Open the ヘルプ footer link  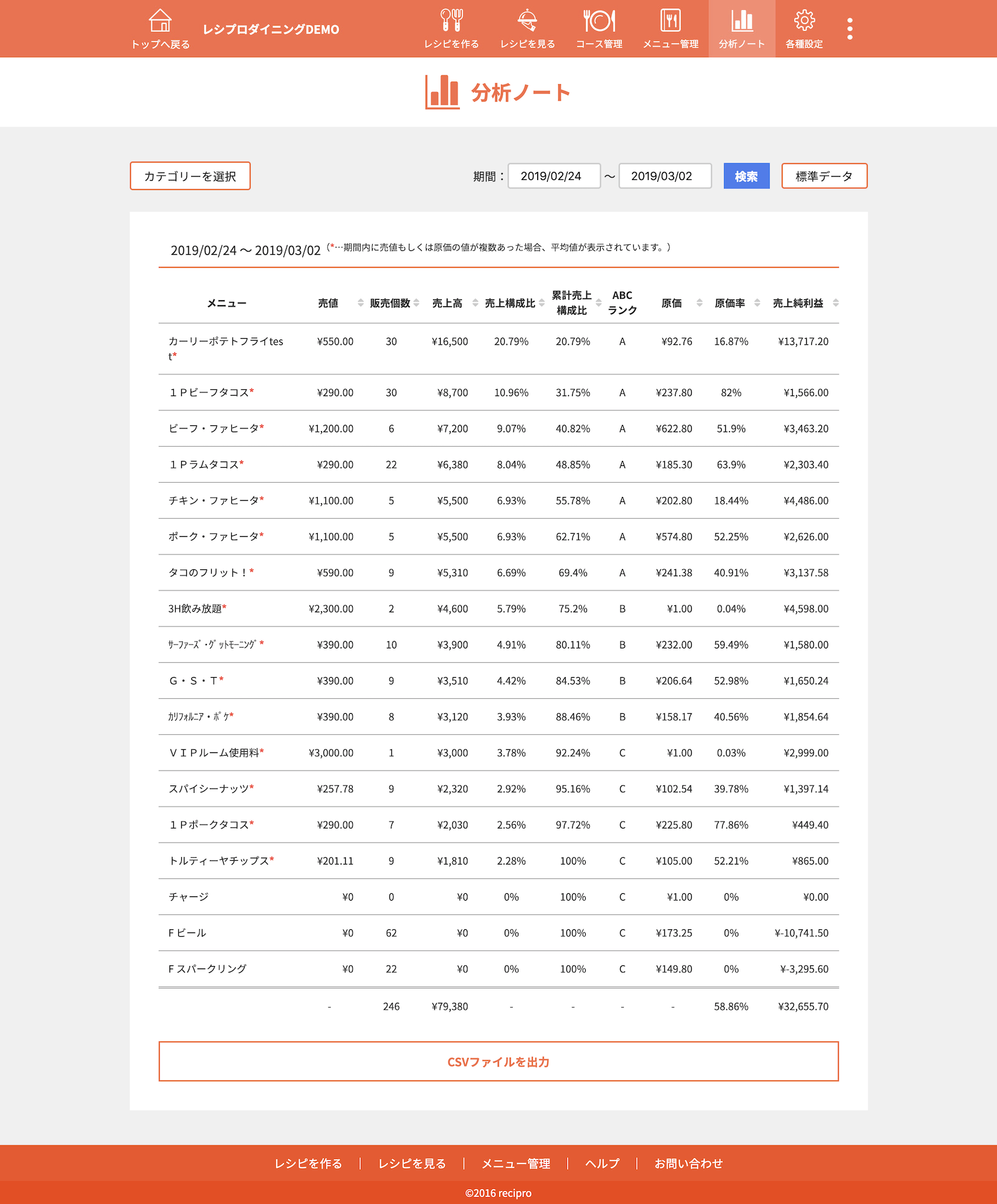pos(602,1164)
